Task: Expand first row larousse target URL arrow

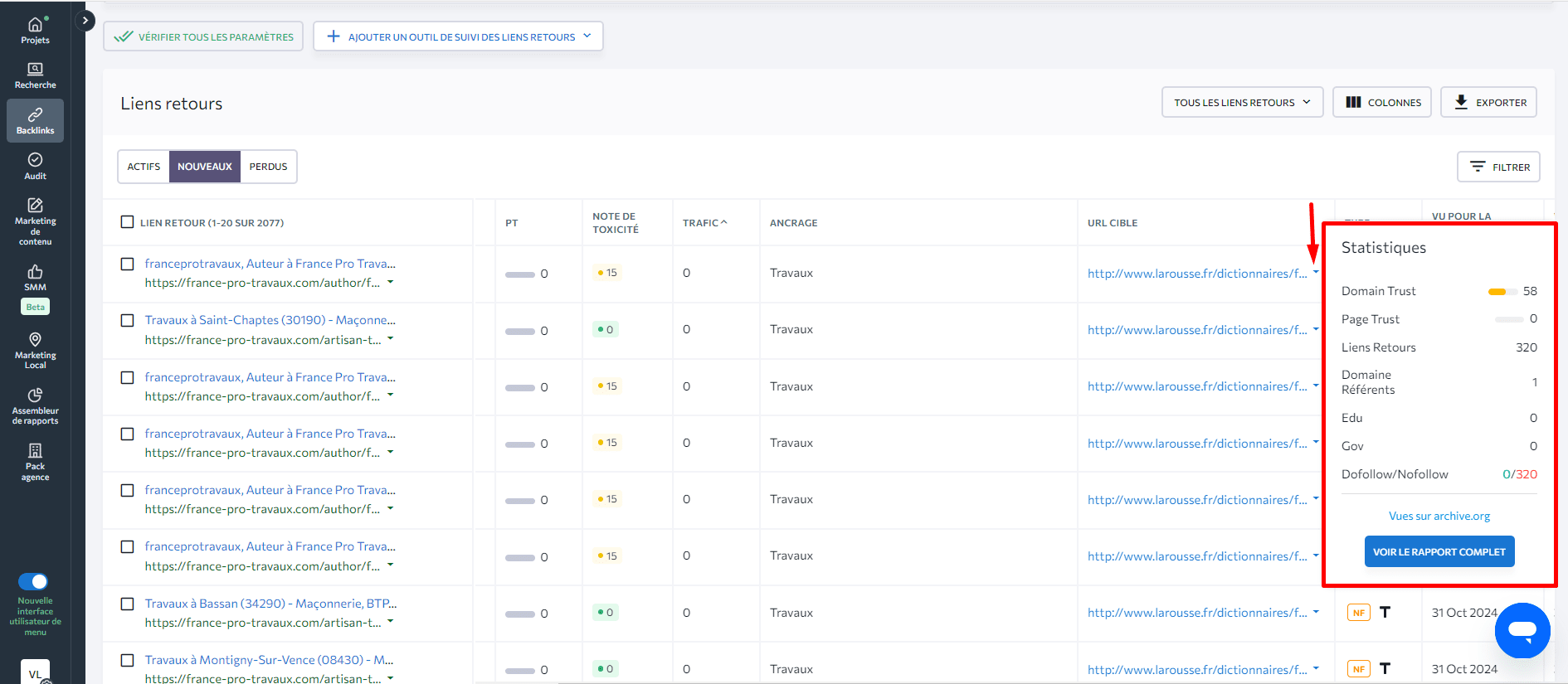Action: point(1316,273)
